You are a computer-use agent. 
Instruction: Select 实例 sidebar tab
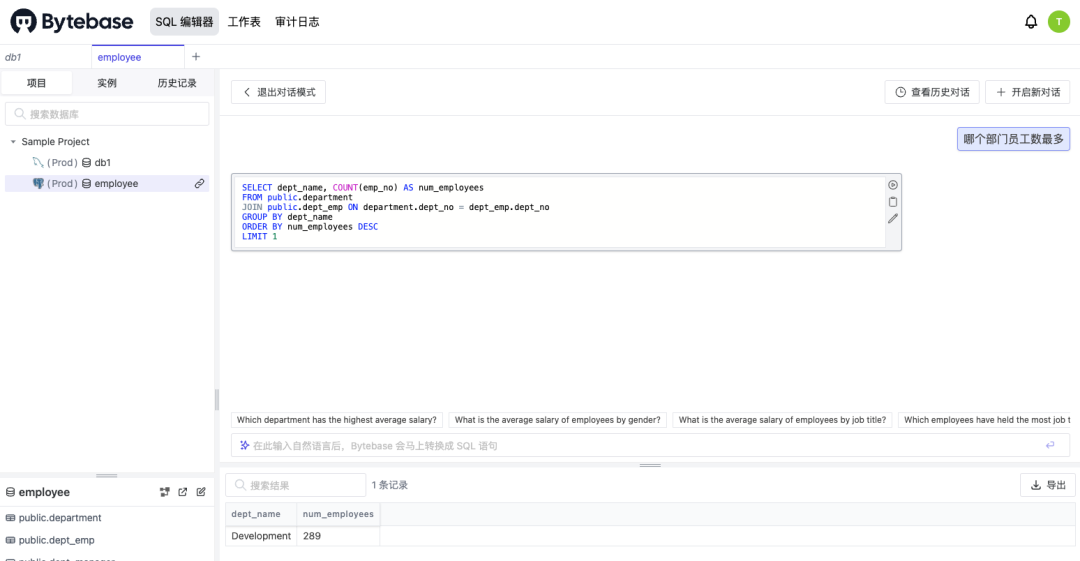(107, 83)
